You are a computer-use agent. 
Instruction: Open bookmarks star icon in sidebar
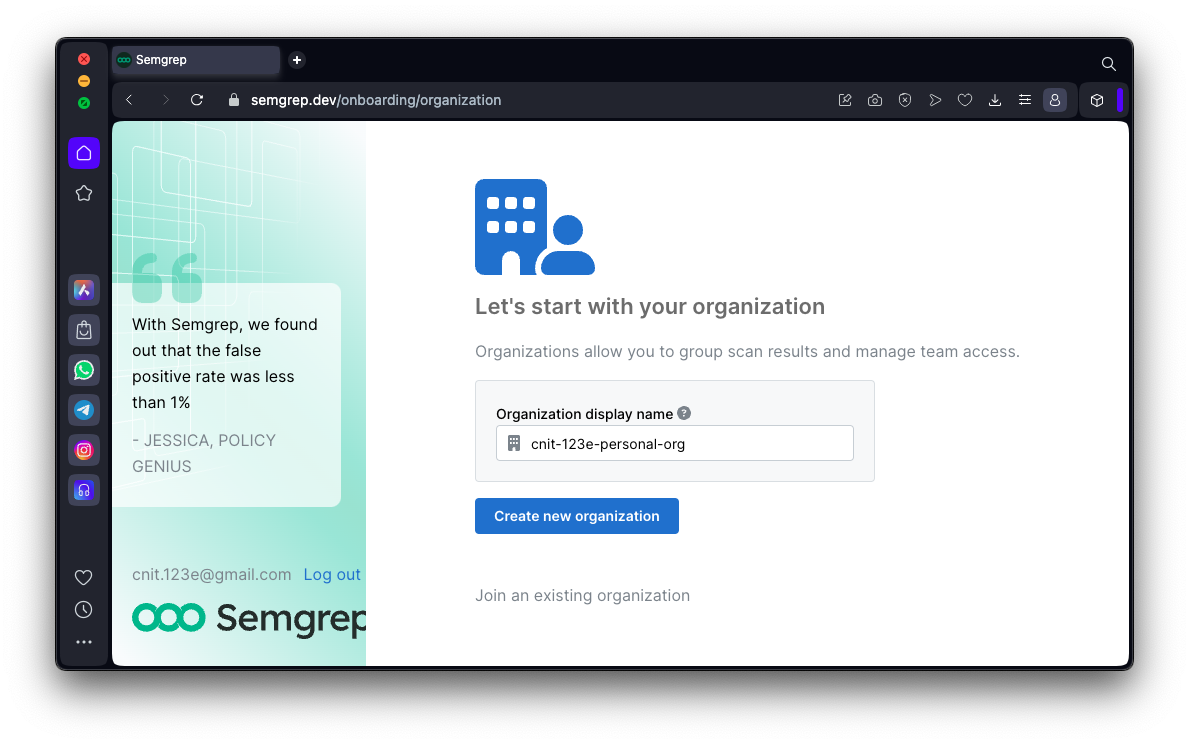(x=83, y=193)
